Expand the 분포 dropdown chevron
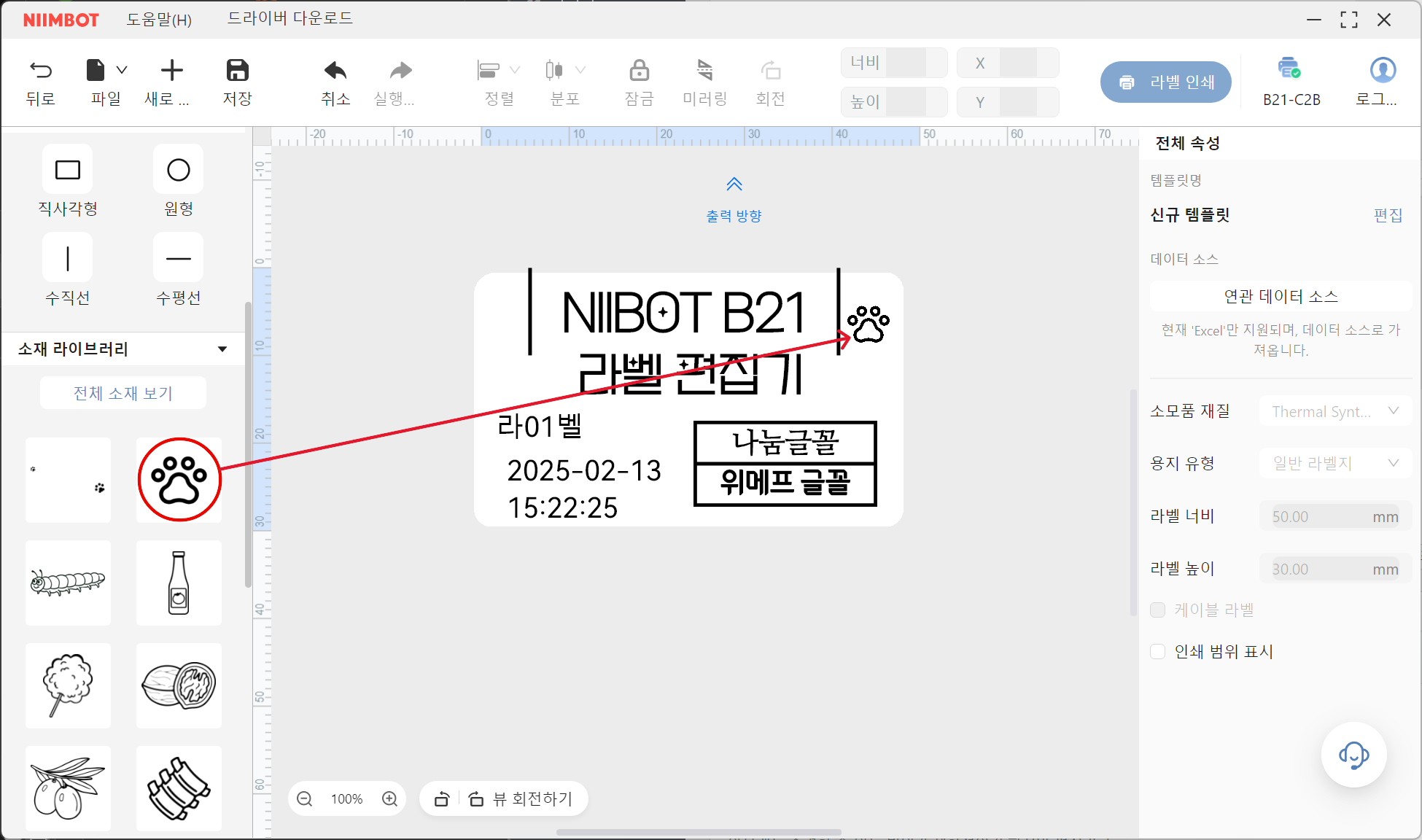1422x840 pixels. 580,70
